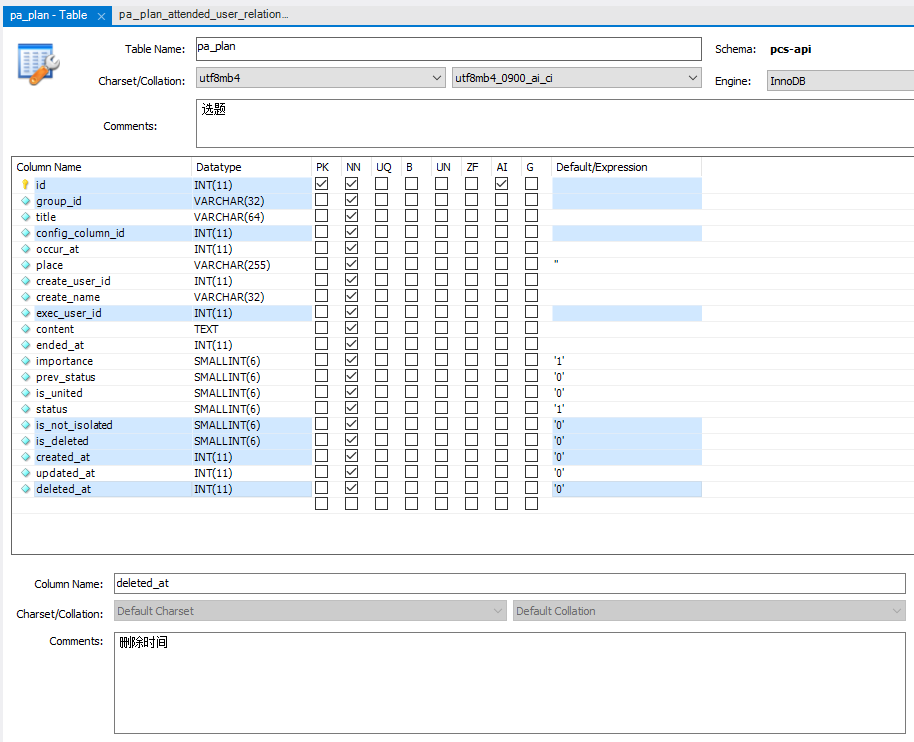Click the diamond icon beside config_column_id
The width and height of the screenshot is (914, 742).
[26, 233]
